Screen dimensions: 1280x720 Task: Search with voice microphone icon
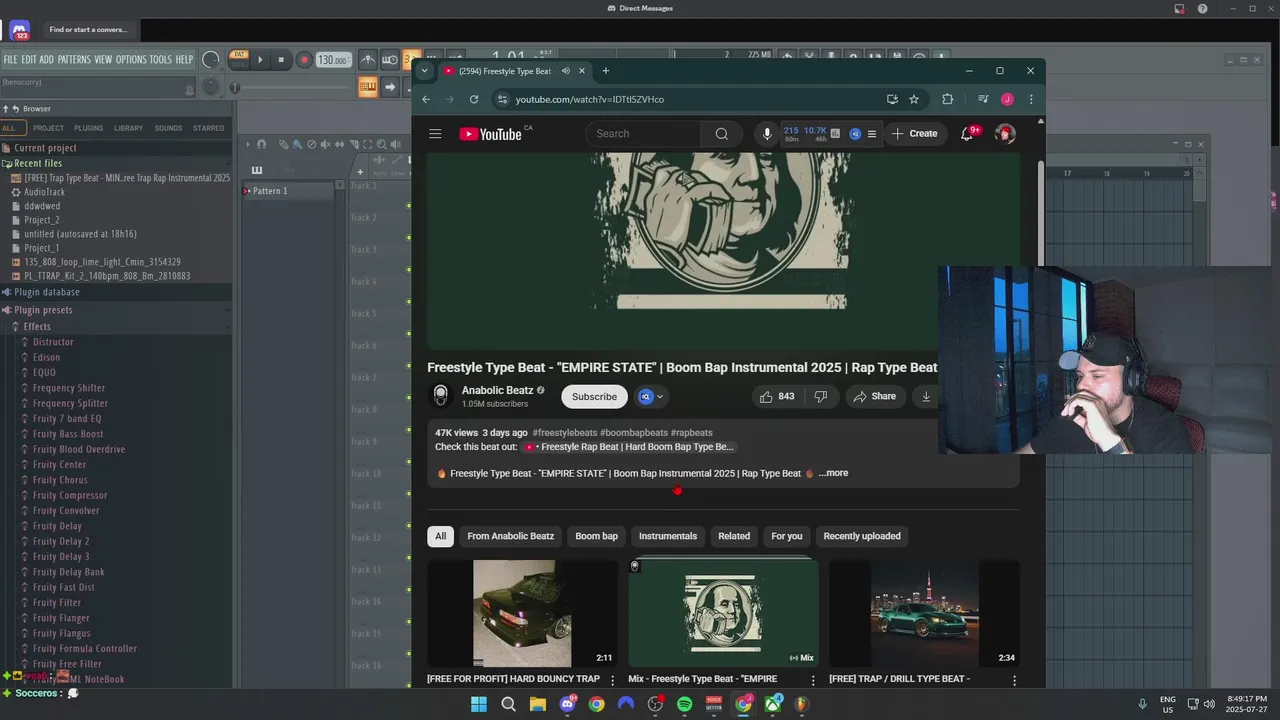coord(767,134)
